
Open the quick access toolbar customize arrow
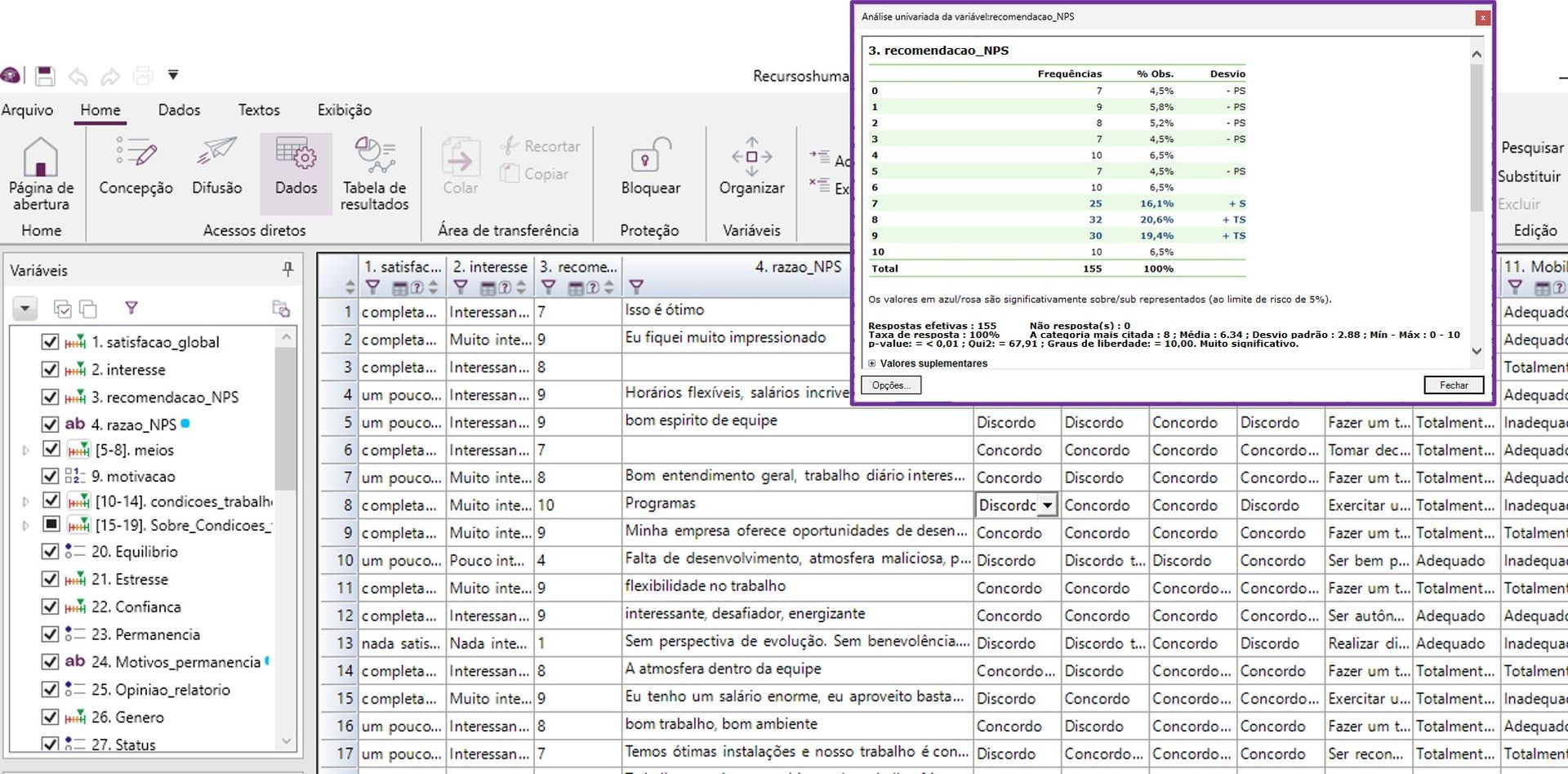coord(173,75)
